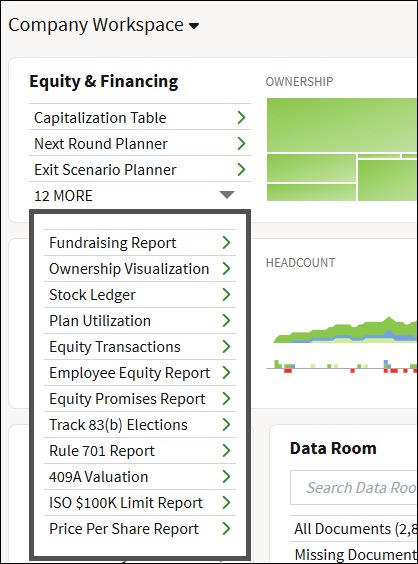Open the Company Workspace dropdown
418x564 pixels.
click(x=104, y=25)
